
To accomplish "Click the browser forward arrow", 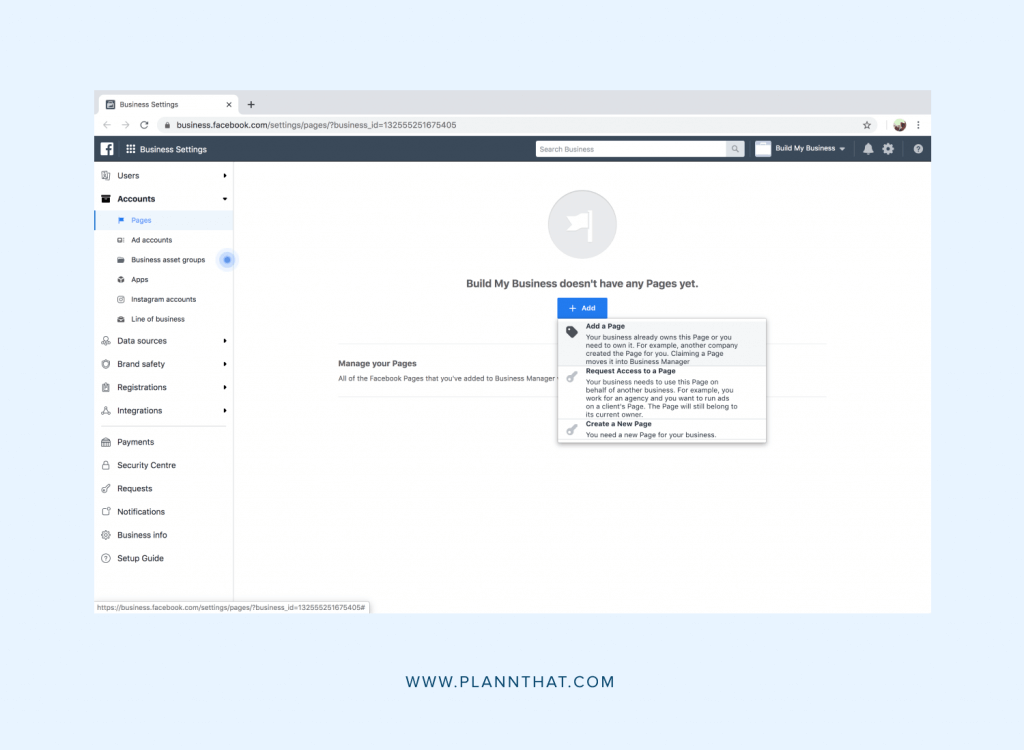I will click(125, 125).
